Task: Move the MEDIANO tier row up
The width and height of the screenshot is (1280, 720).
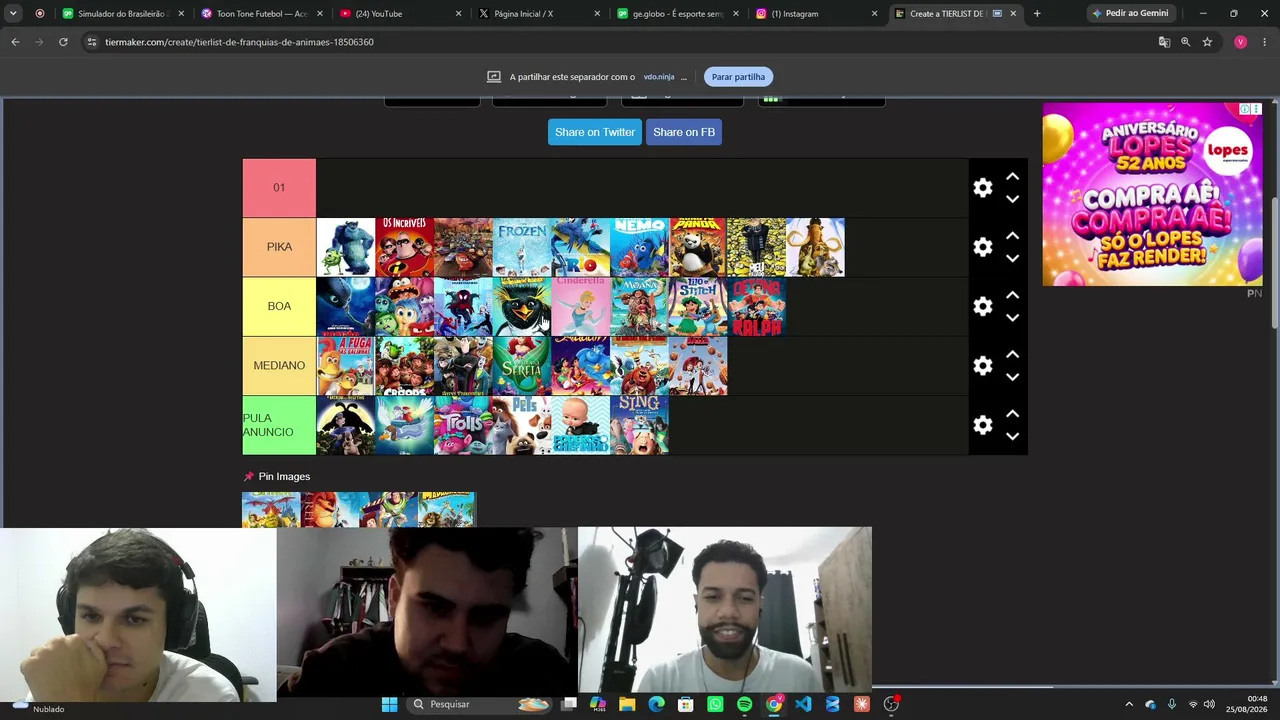Action: [1012, 354]
